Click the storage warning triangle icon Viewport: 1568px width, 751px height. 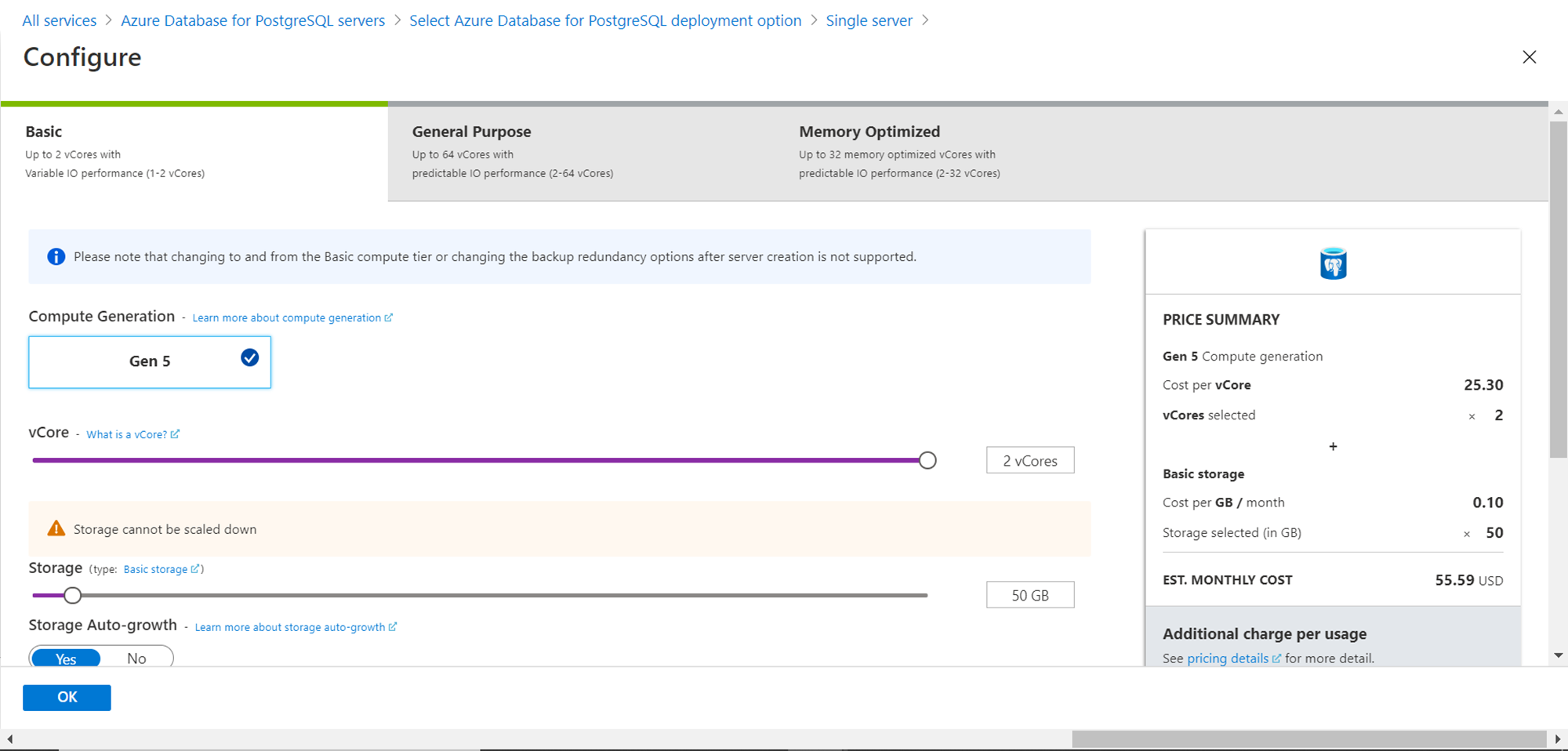(x=56, y=529)
